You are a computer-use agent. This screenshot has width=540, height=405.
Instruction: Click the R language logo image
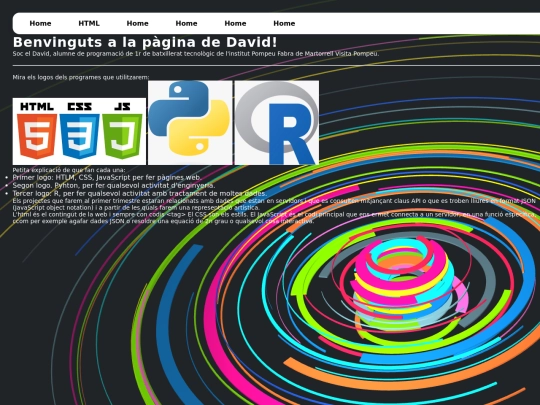pos(277,123)
